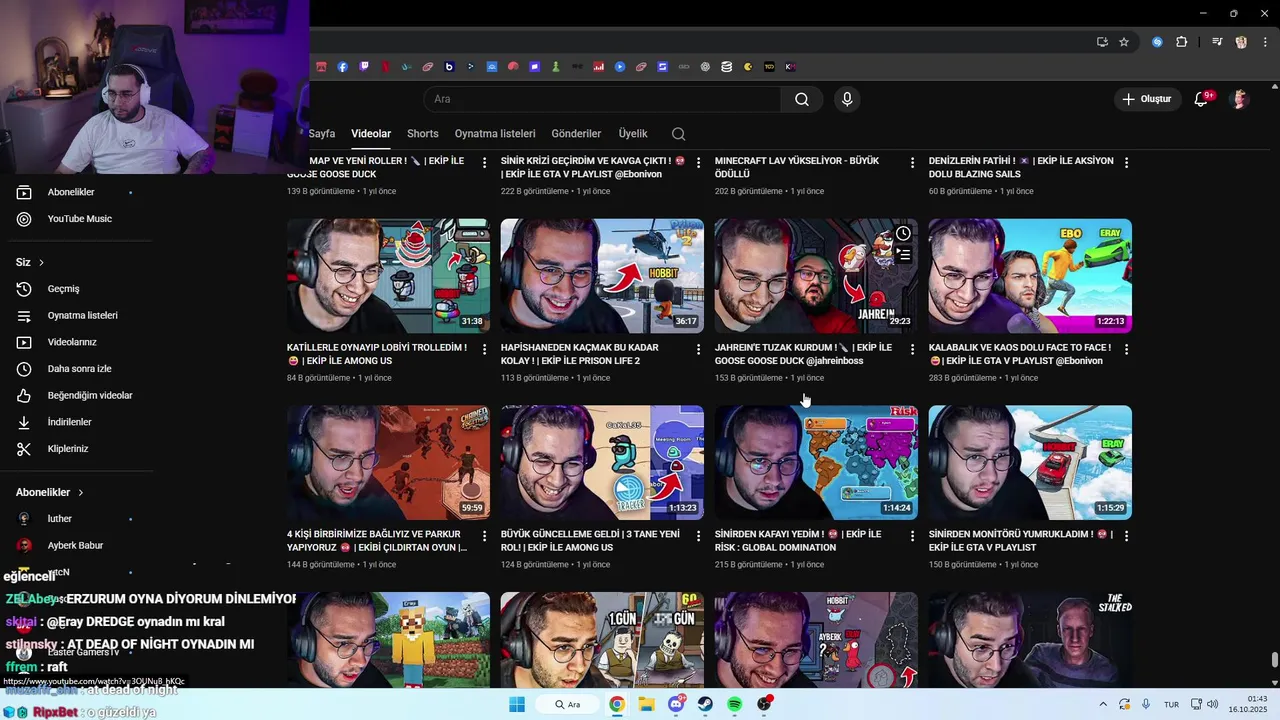Click the page vertical scrollbar thumb
The height and width of the screenshot is (720, 1280).
1274,661
